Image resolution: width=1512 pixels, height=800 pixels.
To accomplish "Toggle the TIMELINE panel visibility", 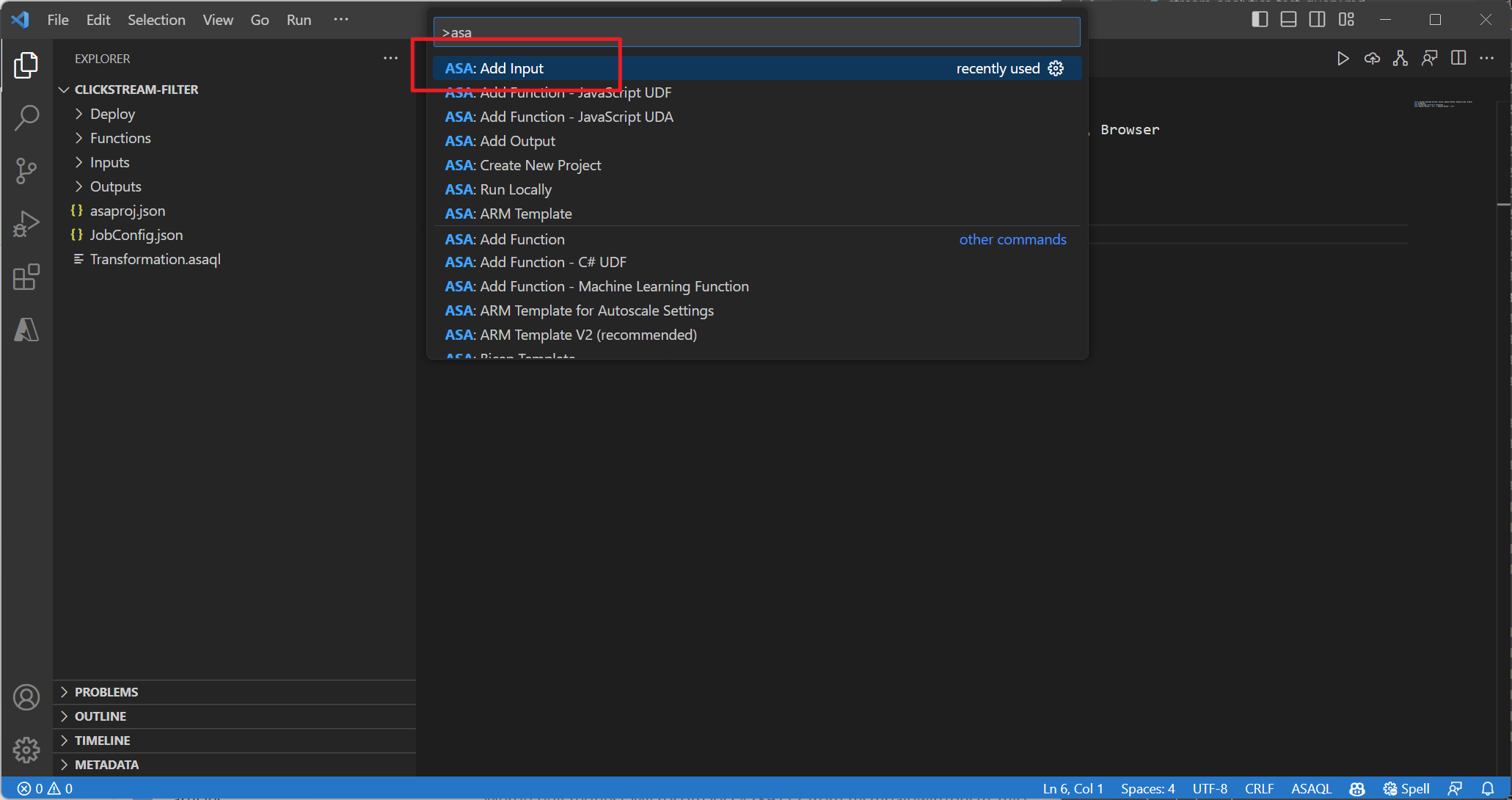I will click(x=101, y=740).
